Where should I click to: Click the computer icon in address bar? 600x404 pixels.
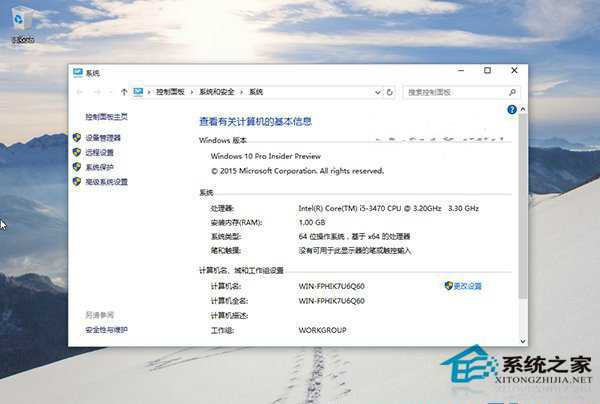coord(138,92)
